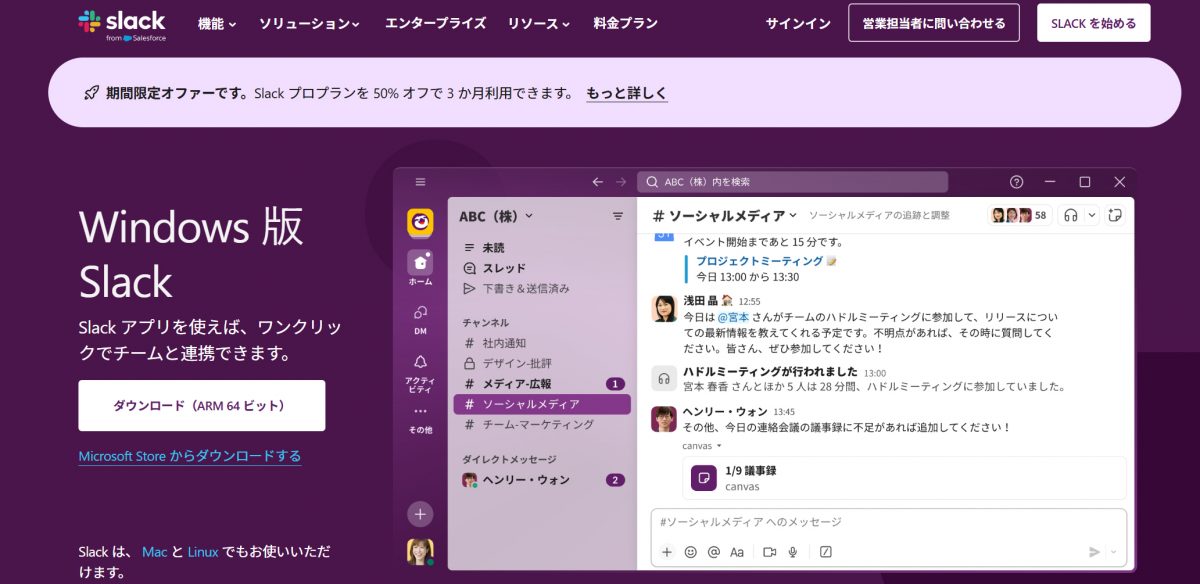The image size is (1200, 584).
Task: Click the slash shortcuts icon in composer
Action: coord(826,552)
